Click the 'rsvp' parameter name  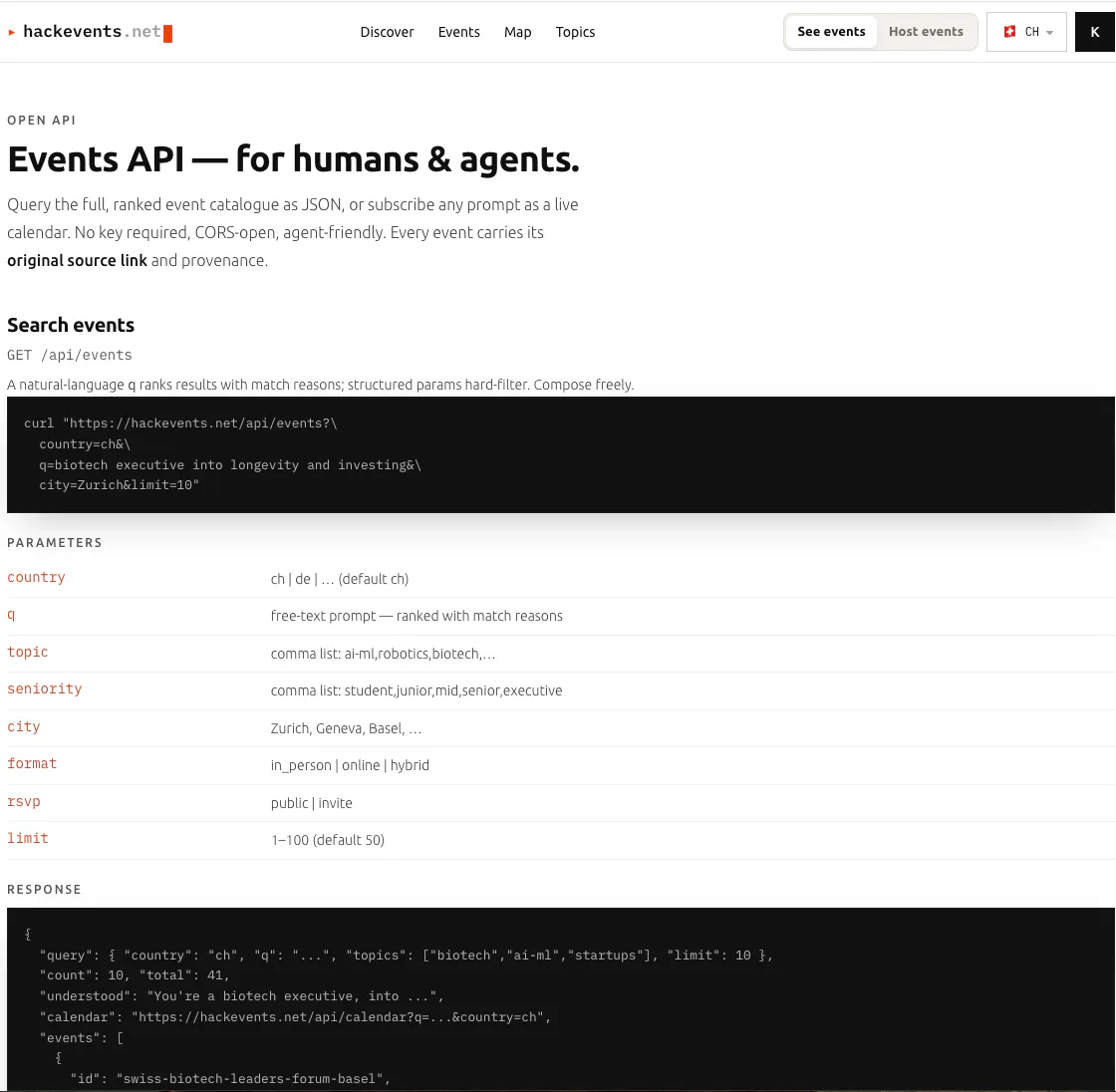tap(24, 801)
